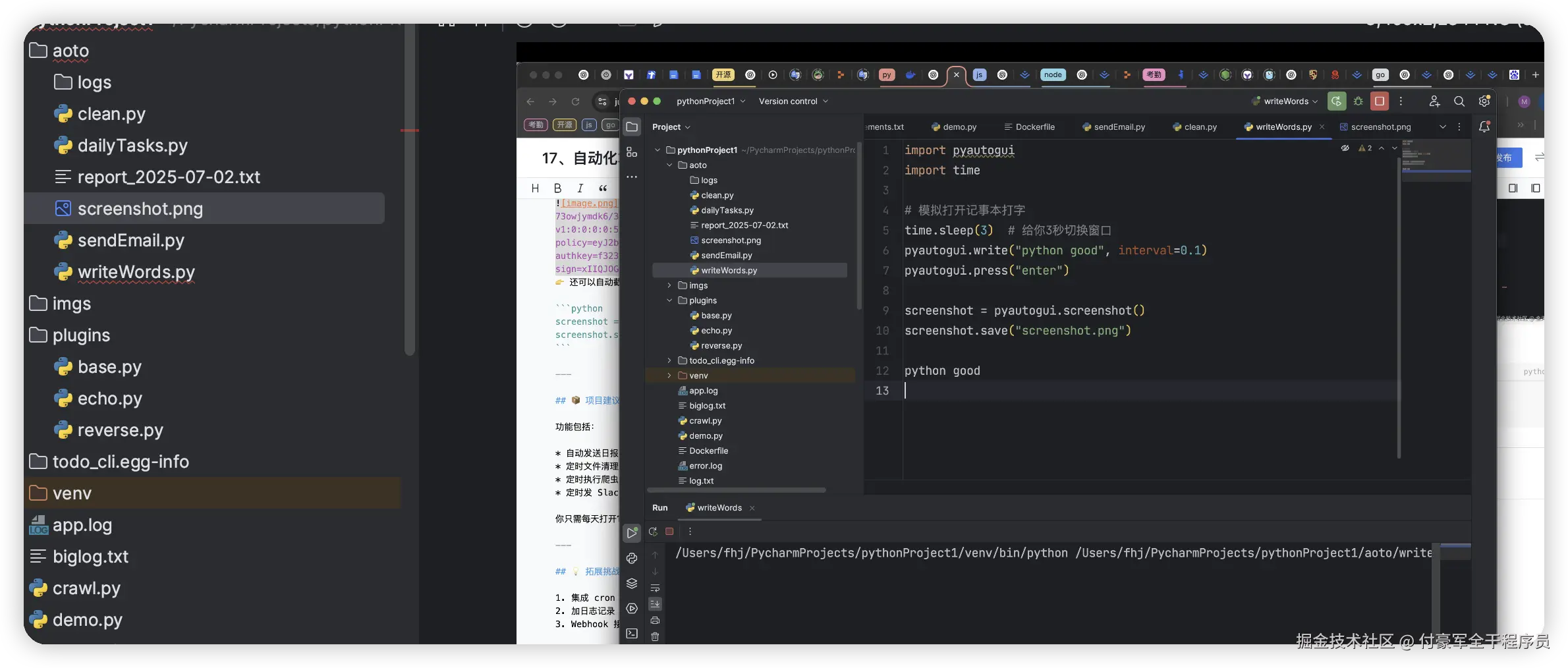
Task: Click the browser new tab plus icon
Action: point(1535,75)
